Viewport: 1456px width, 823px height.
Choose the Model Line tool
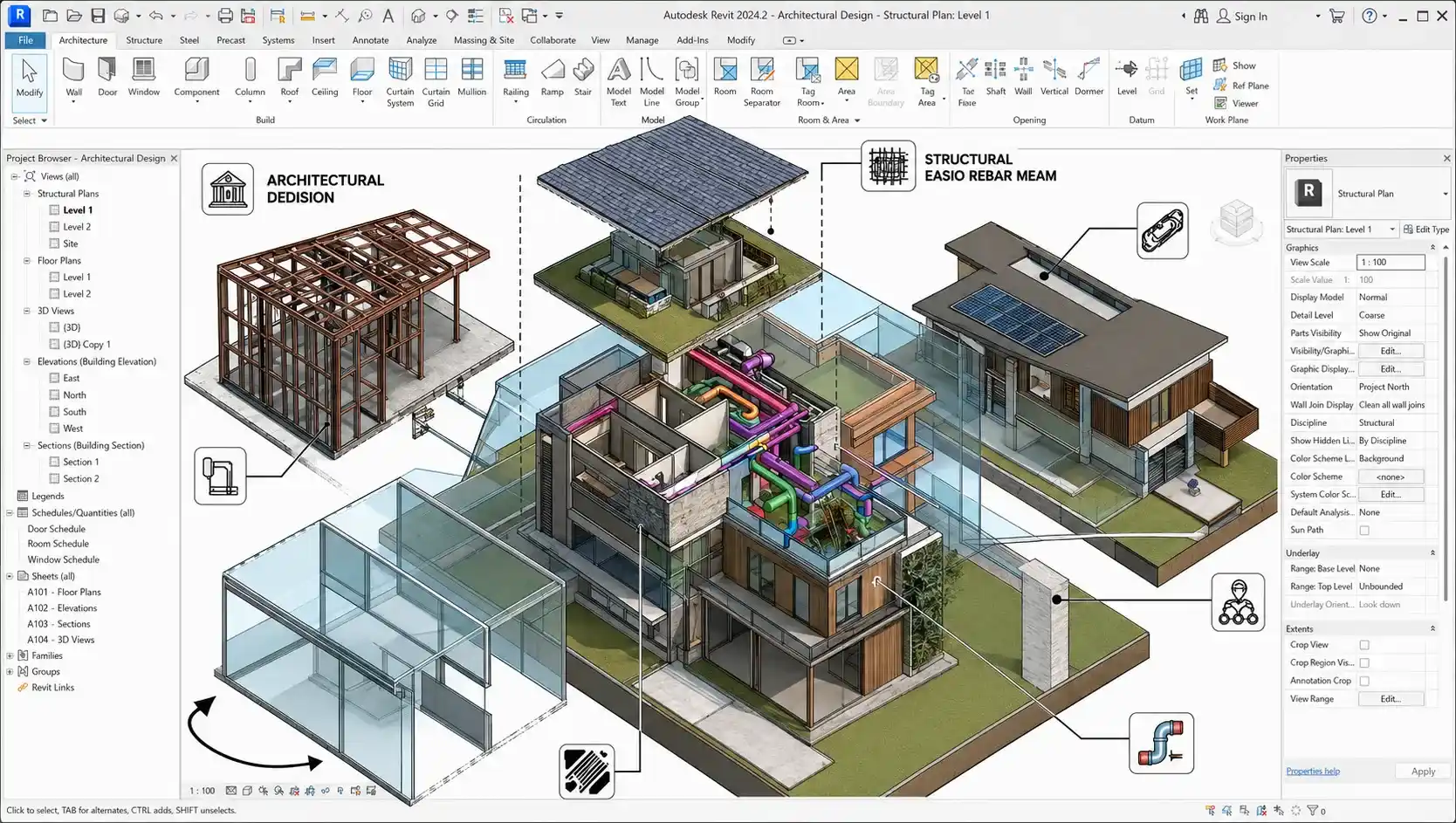[x=651, y=82]
